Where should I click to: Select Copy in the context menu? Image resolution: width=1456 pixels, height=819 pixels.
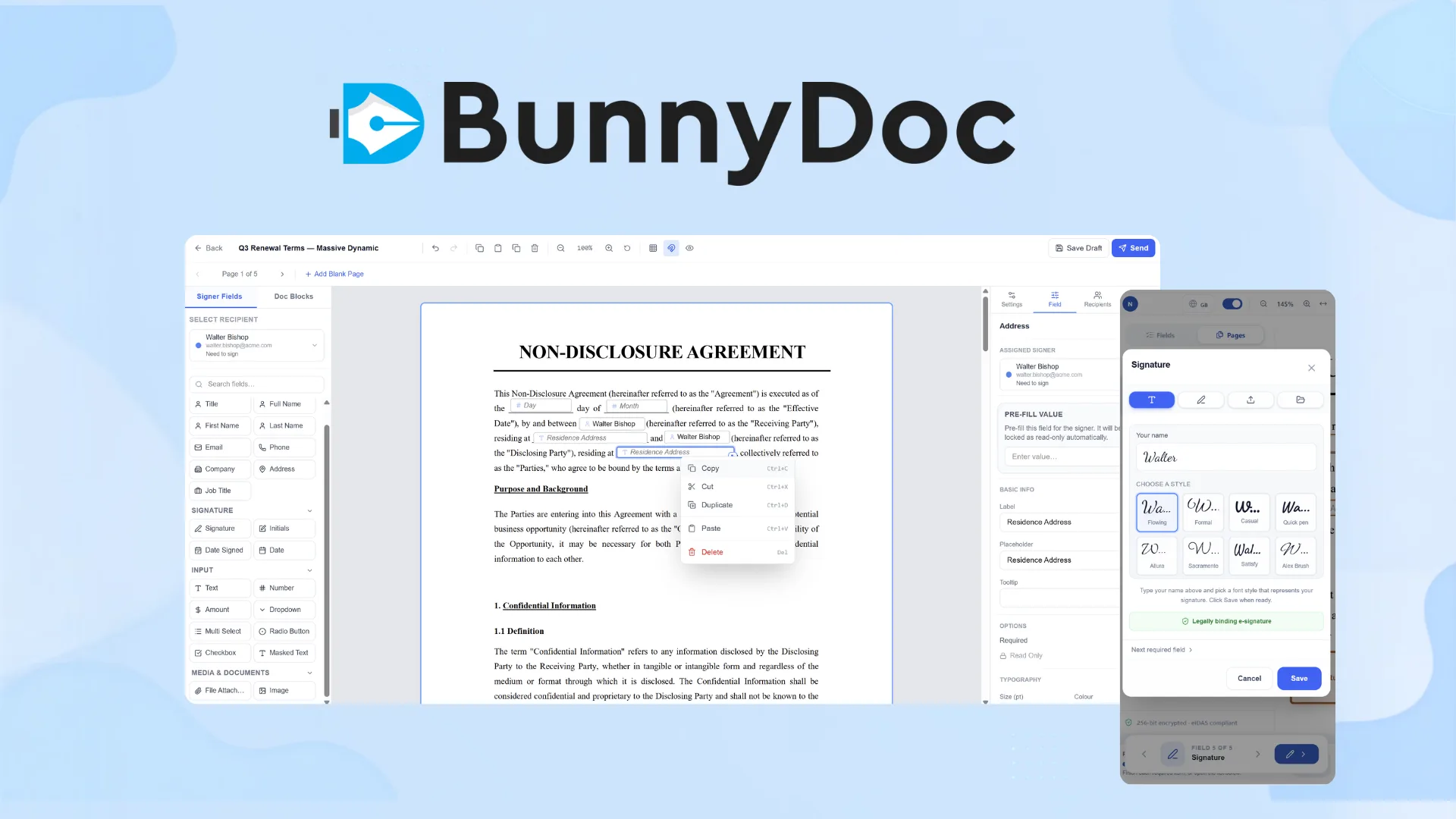coord(738,469)
